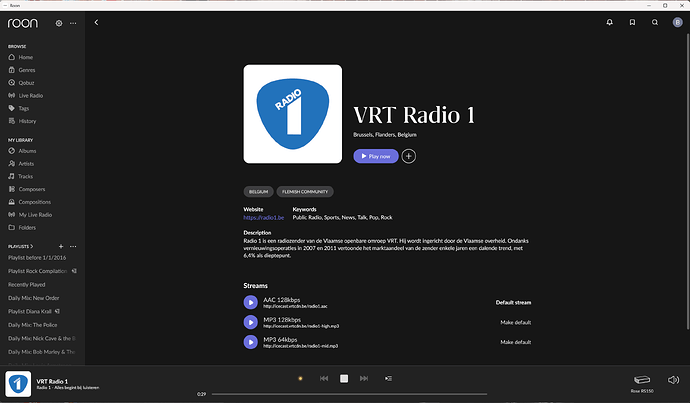Expand the Playlists section chevron
This screenshot has height=403, width=690.
[x=32, y=246]
